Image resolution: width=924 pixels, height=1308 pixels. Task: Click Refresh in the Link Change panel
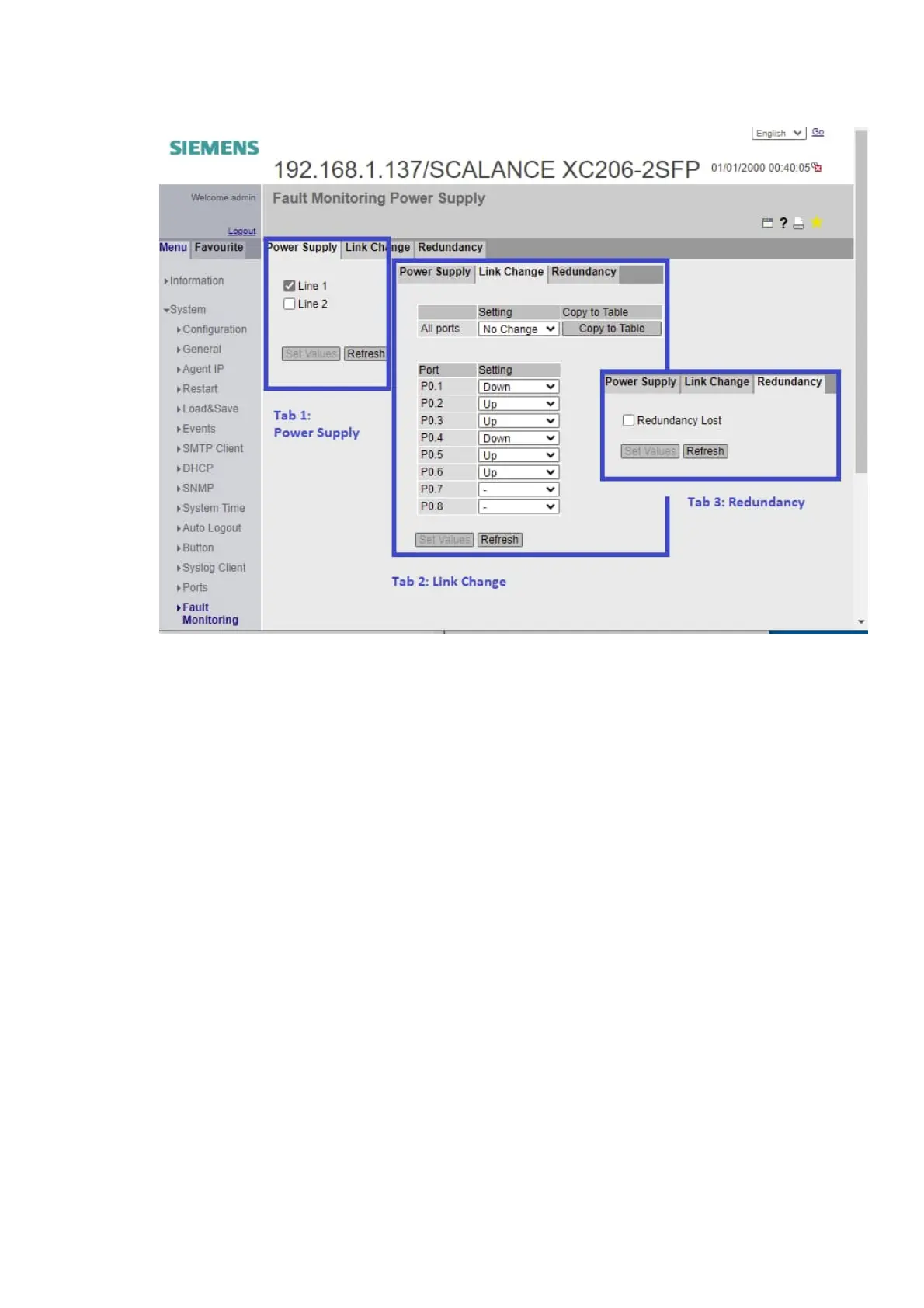(499, 540)
